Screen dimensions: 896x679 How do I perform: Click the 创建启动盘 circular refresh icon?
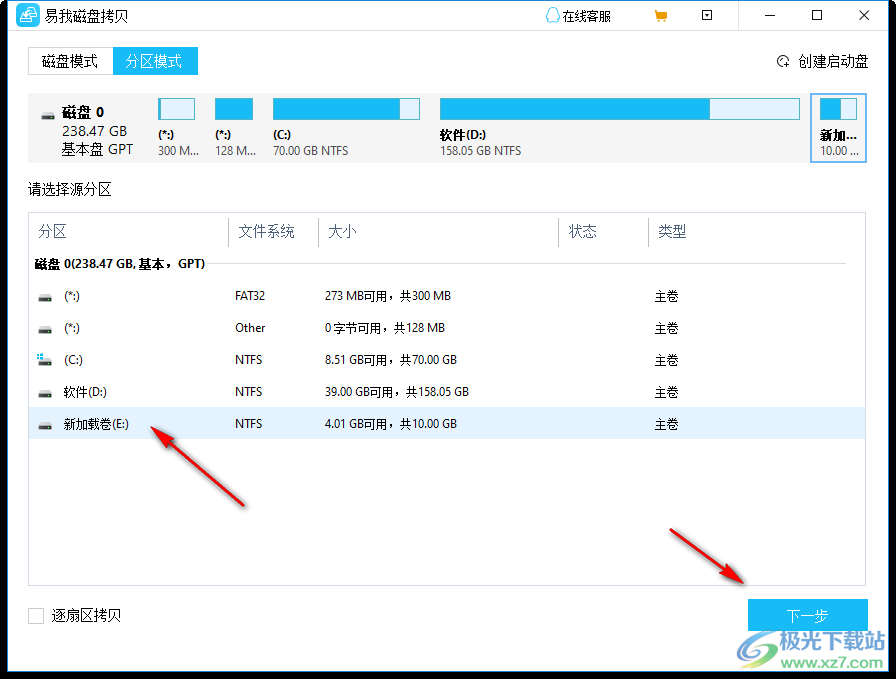(784, 60)
